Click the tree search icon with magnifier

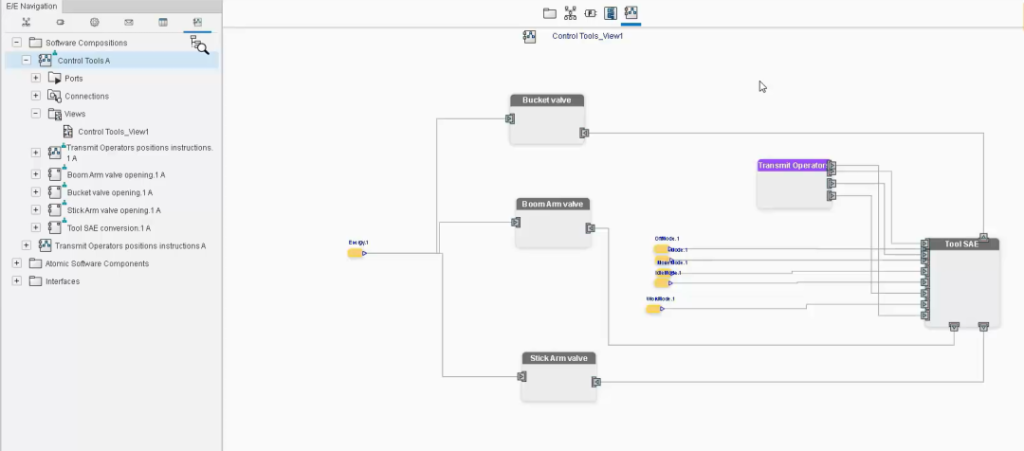[x=198, y=44]
